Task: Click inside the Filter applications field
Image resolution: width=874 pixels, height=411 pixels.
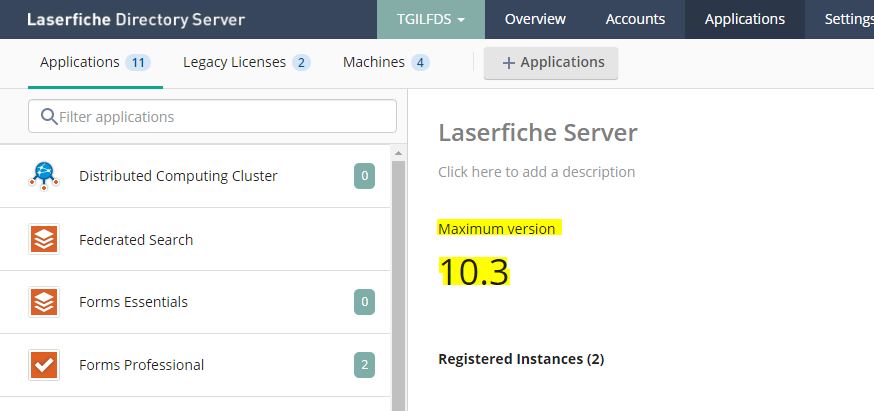Action: click(220, 117)
